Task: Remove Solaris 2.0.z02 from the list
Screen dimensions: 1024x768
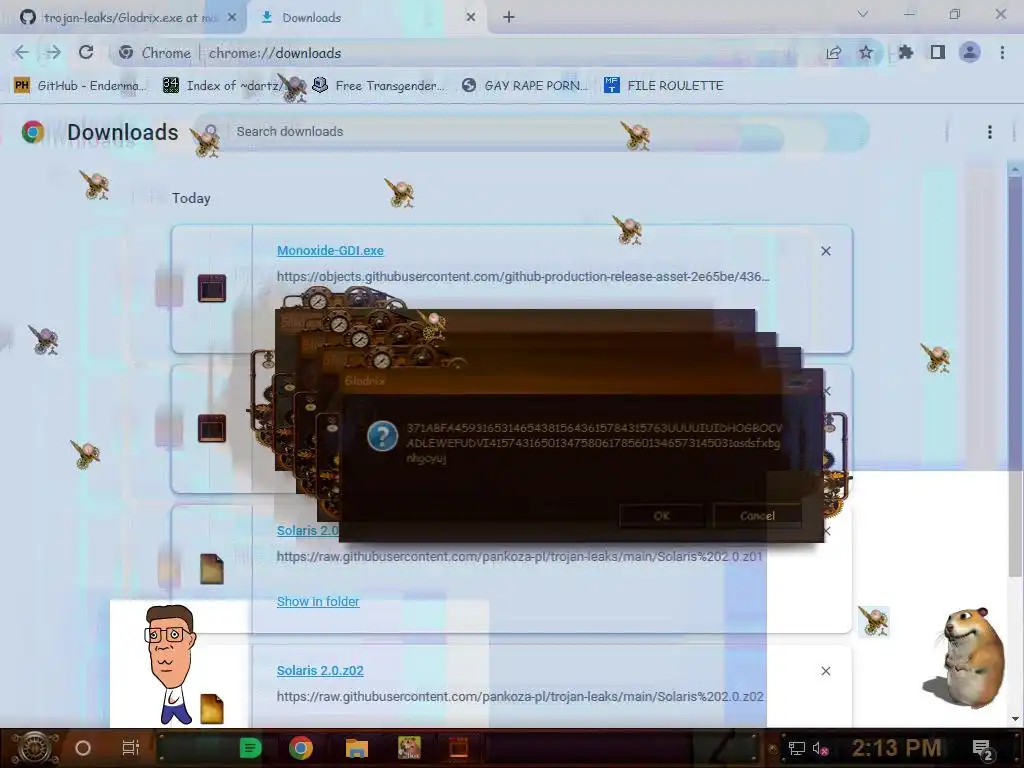Action: click(x=825, y=671)
